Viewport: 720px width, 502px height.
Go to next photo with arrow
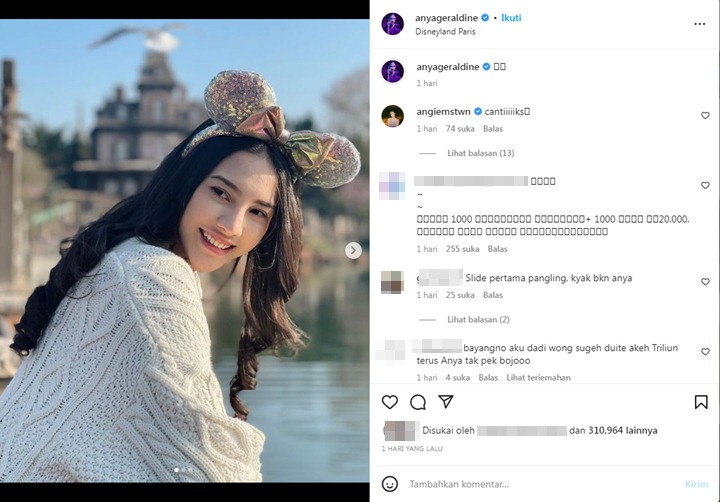click(353, 250)
